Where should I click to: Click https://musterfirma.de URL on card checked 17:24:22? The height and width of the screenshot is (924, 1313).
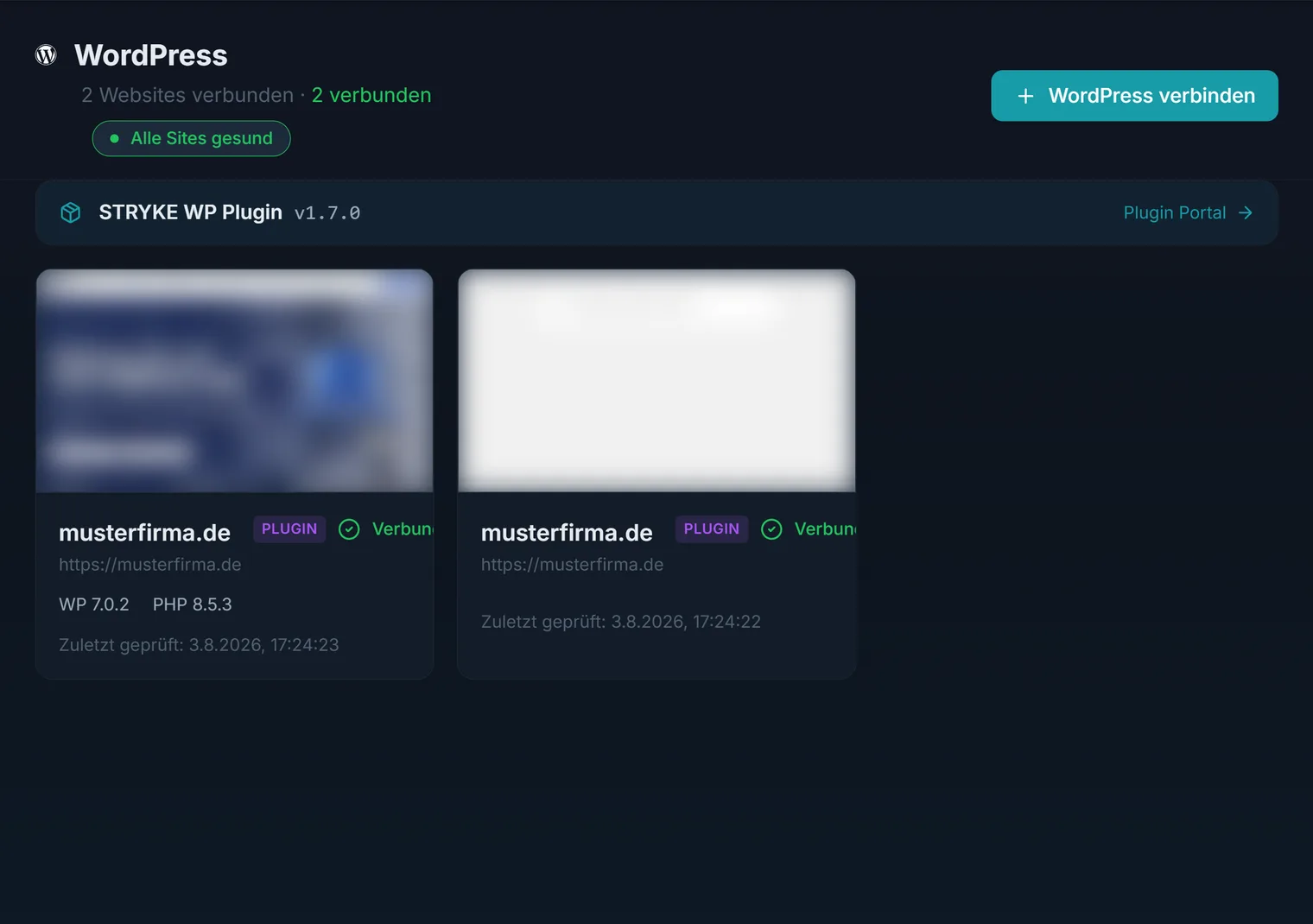point(573,565)
